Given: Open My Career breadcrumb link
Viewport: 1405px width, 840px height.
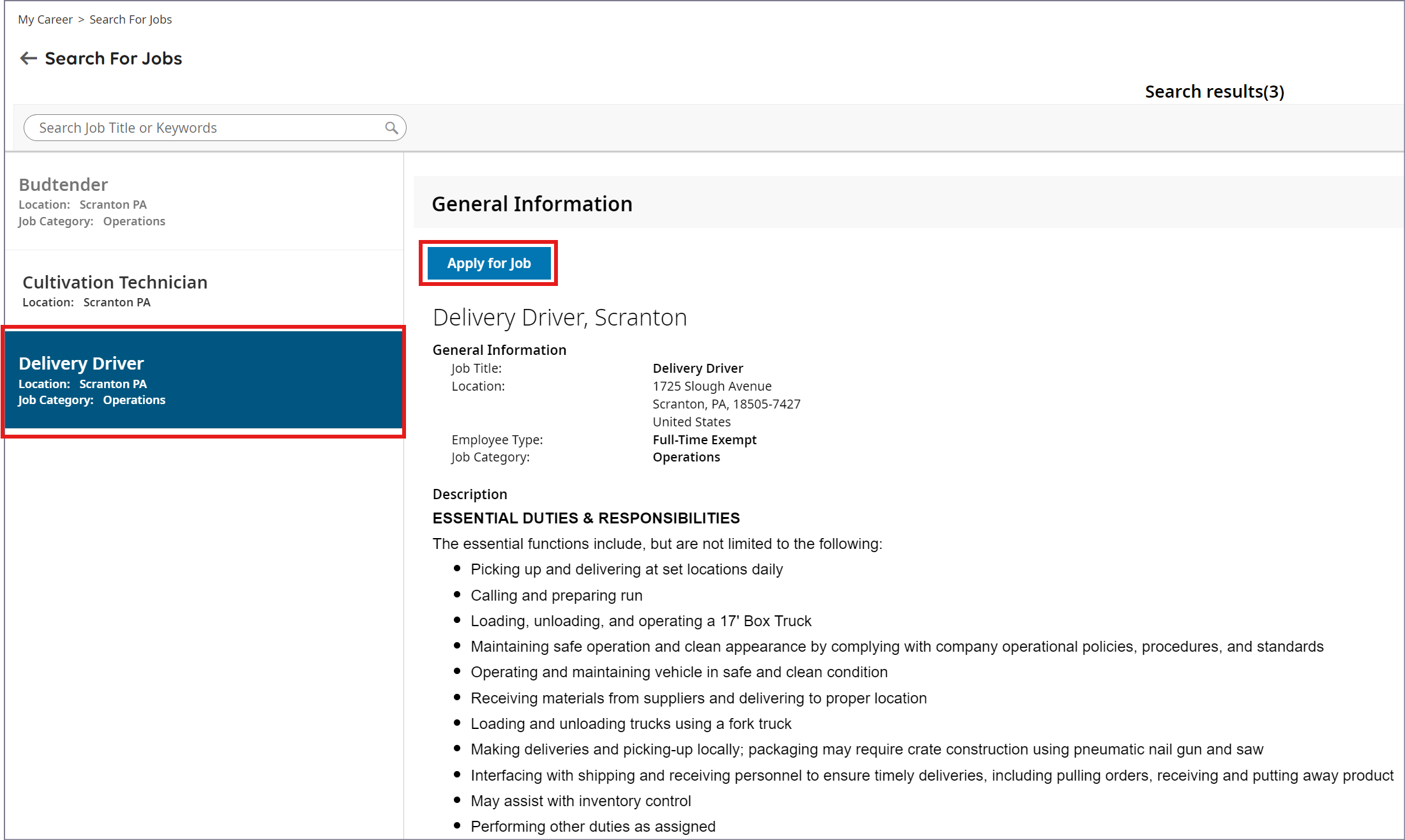Looking at the screenshot, I should (x=45, y=20).
